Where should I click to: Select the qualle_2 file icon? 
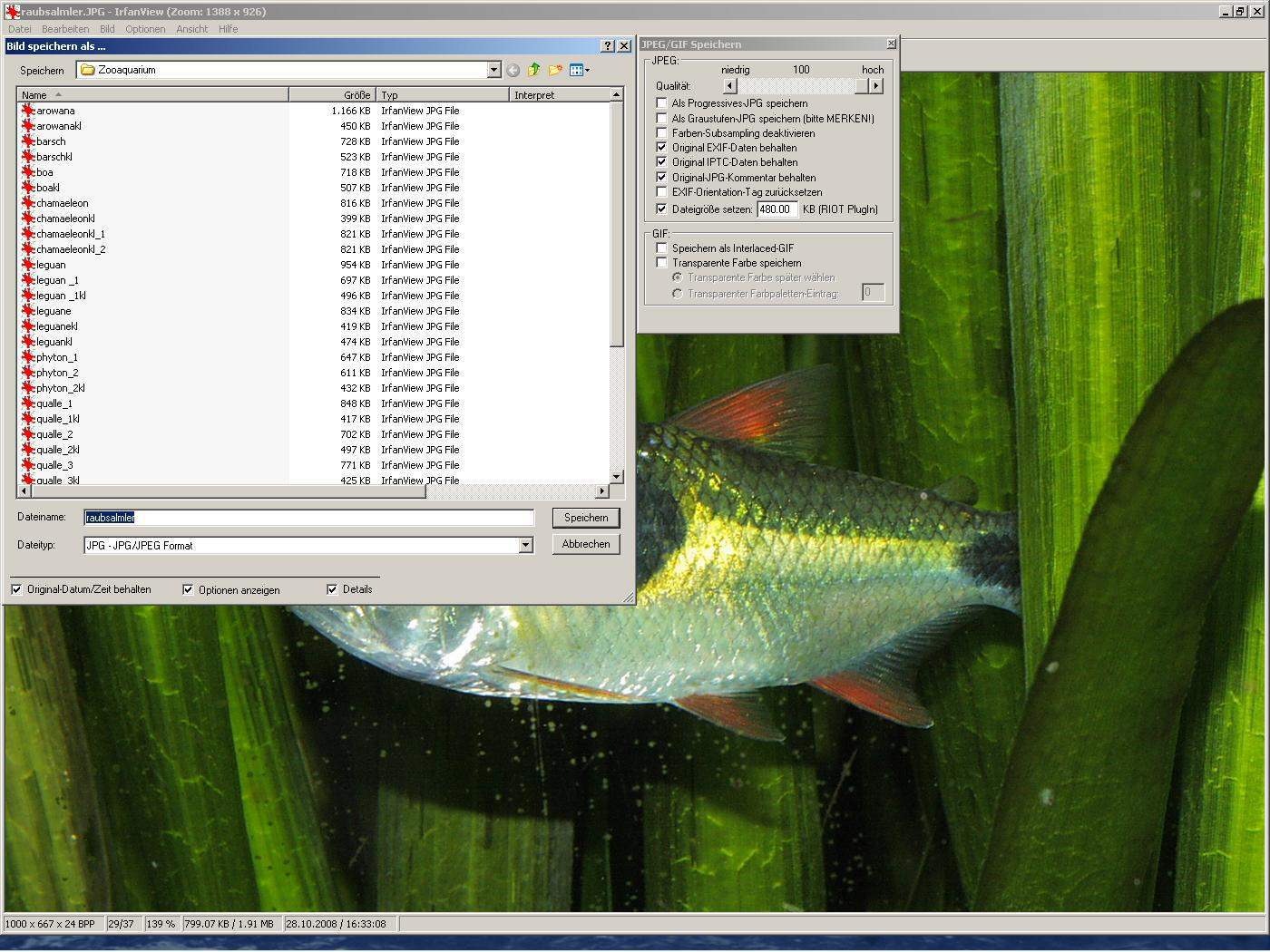click(27, 434)
